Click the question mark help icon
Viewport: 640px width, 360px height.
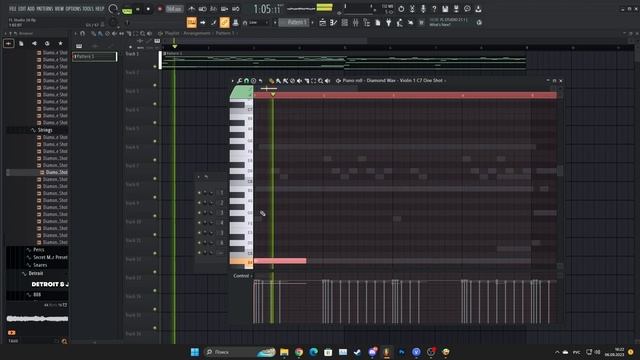click(434, 9)
